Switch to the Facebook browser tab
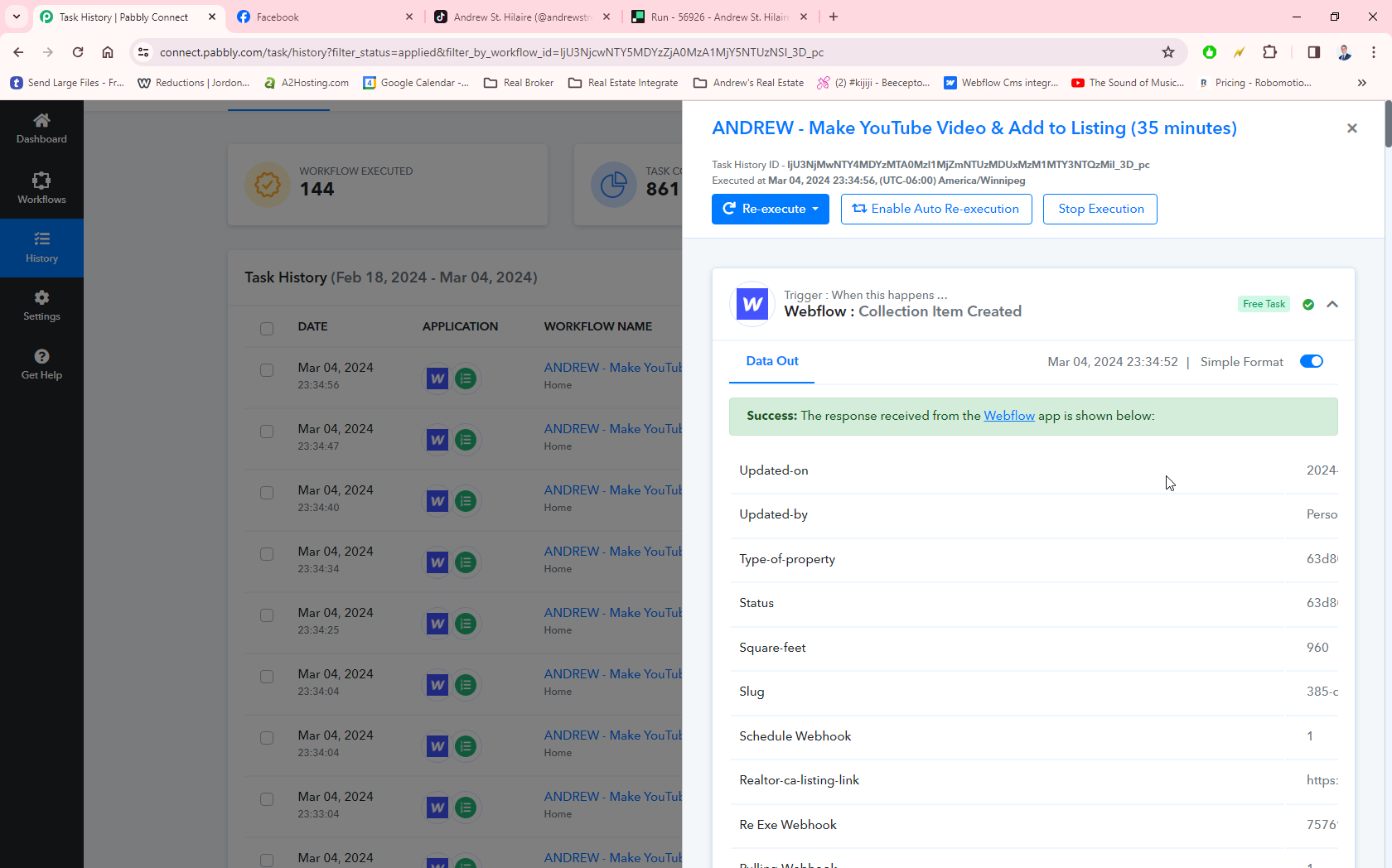This screenshot has width=1392, height=868. click(325, 17)
